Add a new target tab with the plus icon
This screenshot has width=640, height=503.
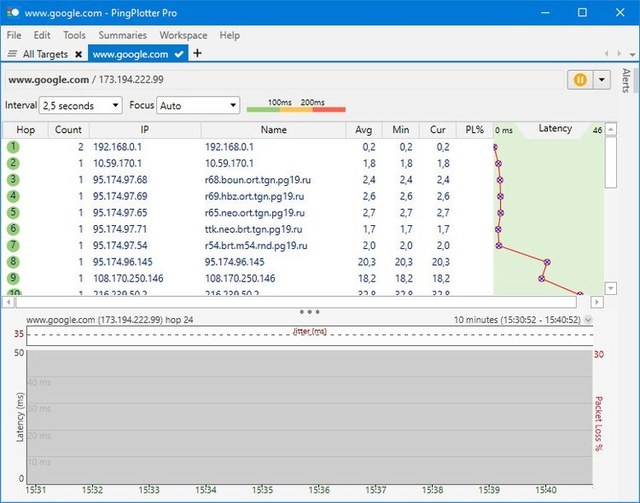click(197, 53)
